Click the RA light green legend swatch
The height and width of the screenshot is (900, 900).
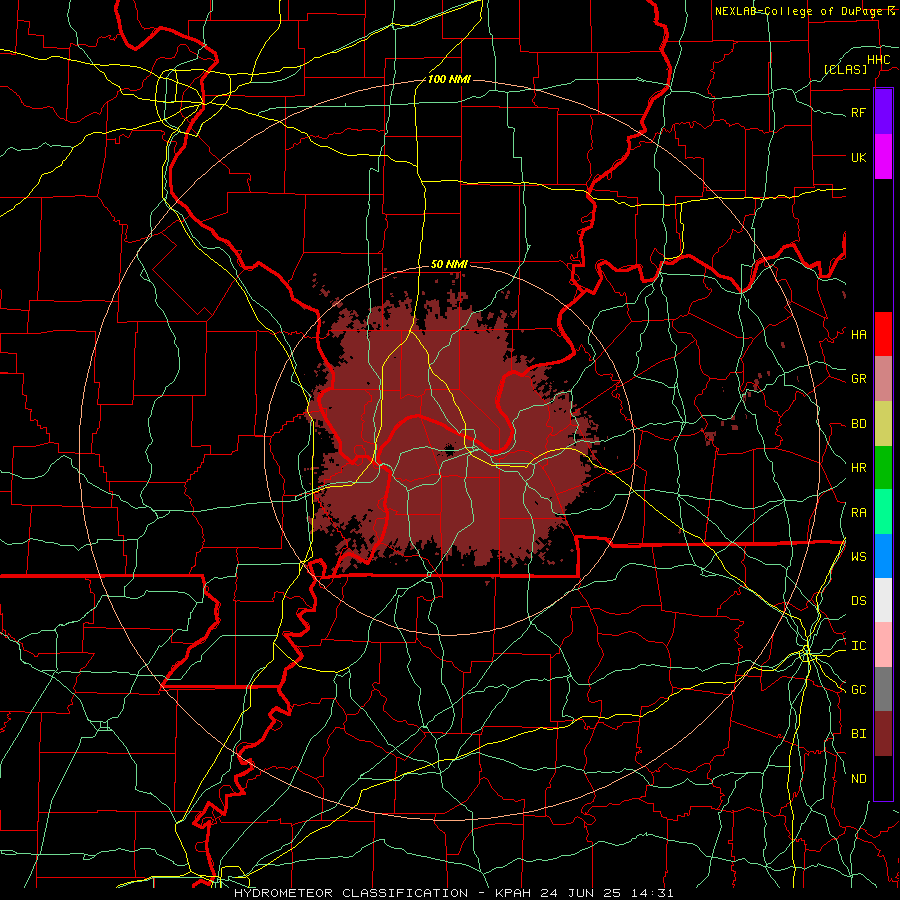click(883, 512)
